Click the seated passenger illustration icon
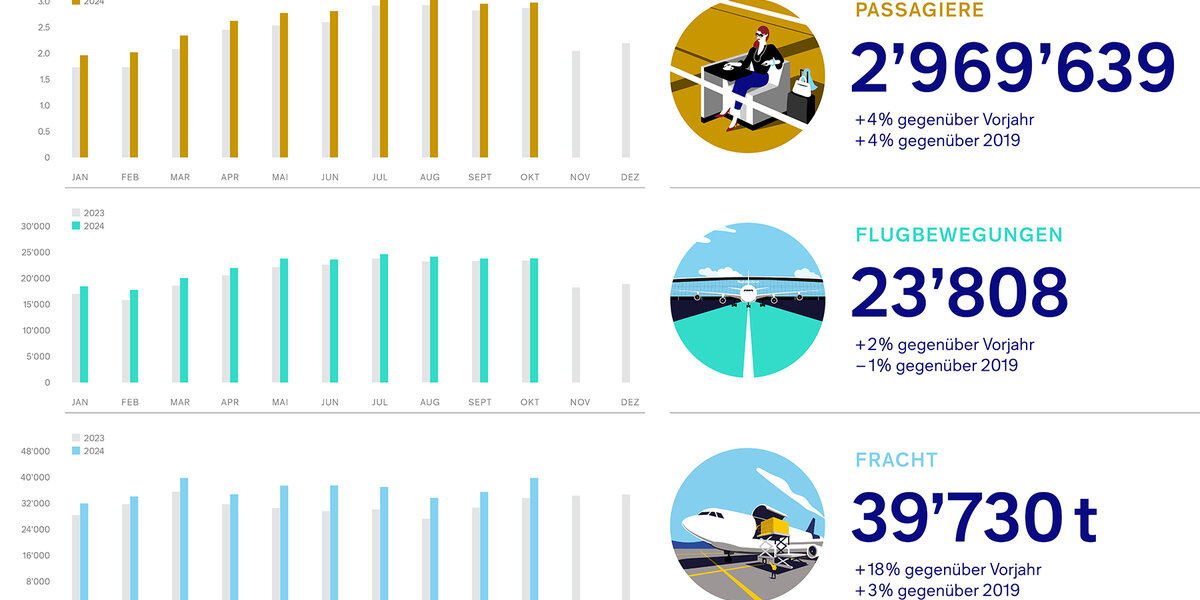 pyautogui.click(x=747, y=76)
